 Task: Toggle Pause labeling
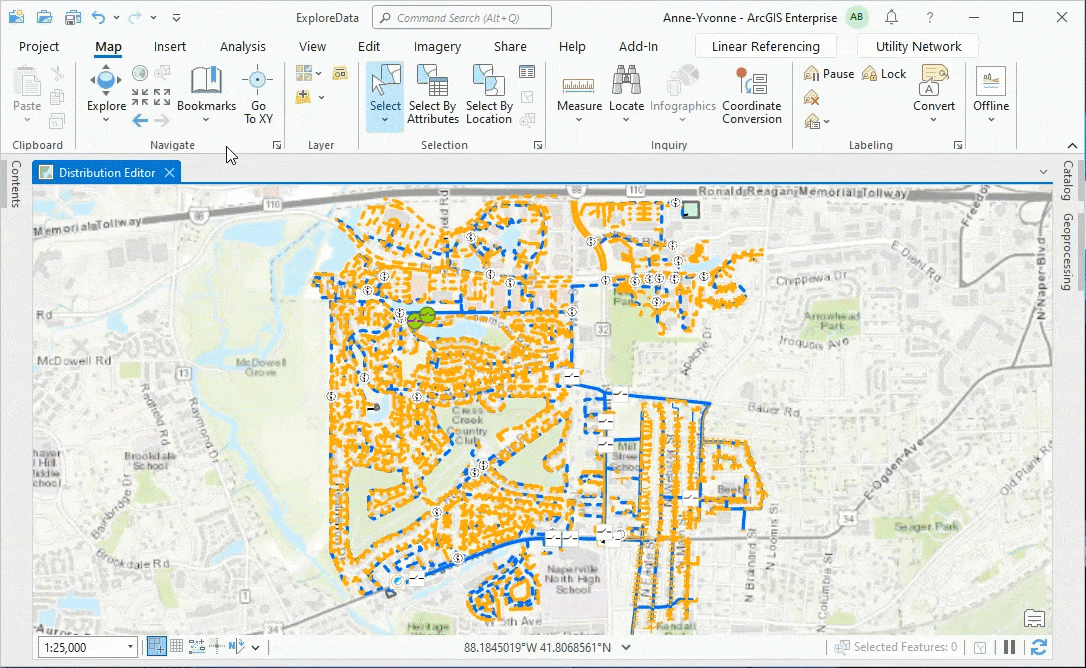point(829,73)
